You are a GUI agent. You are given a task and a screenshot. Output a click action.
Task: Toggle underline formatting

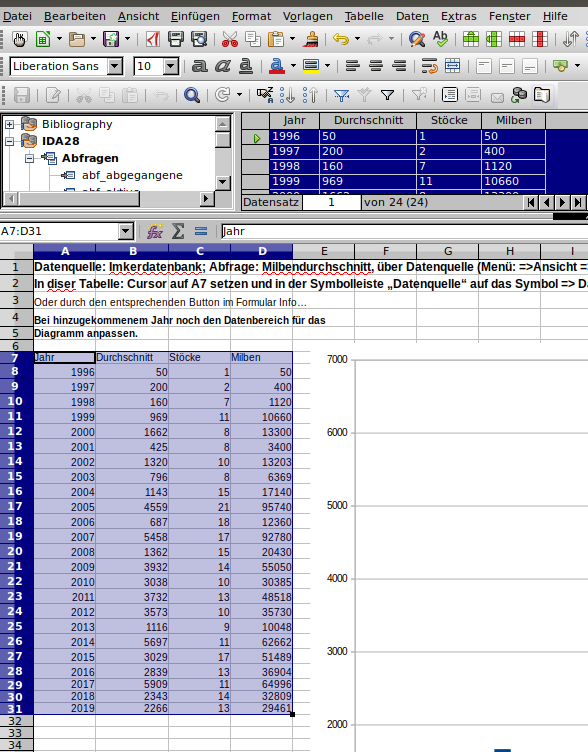[246, 66]
